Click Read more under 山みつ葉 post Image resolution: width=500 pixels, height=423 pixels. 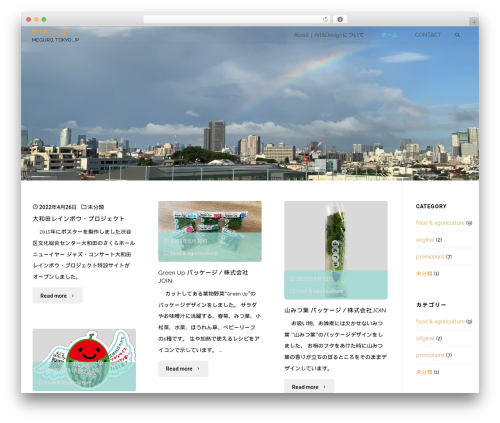(x=309, y=387)
